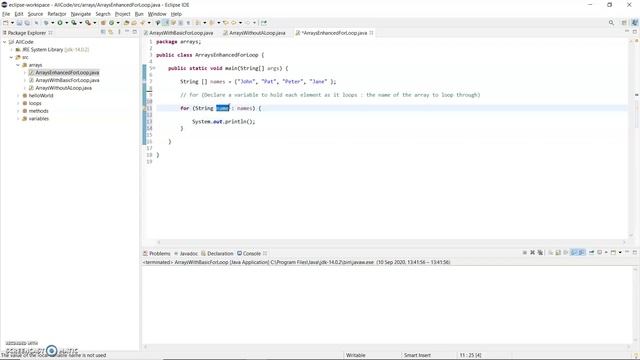Click the Save toolbar icon

[x=19, y=23]
